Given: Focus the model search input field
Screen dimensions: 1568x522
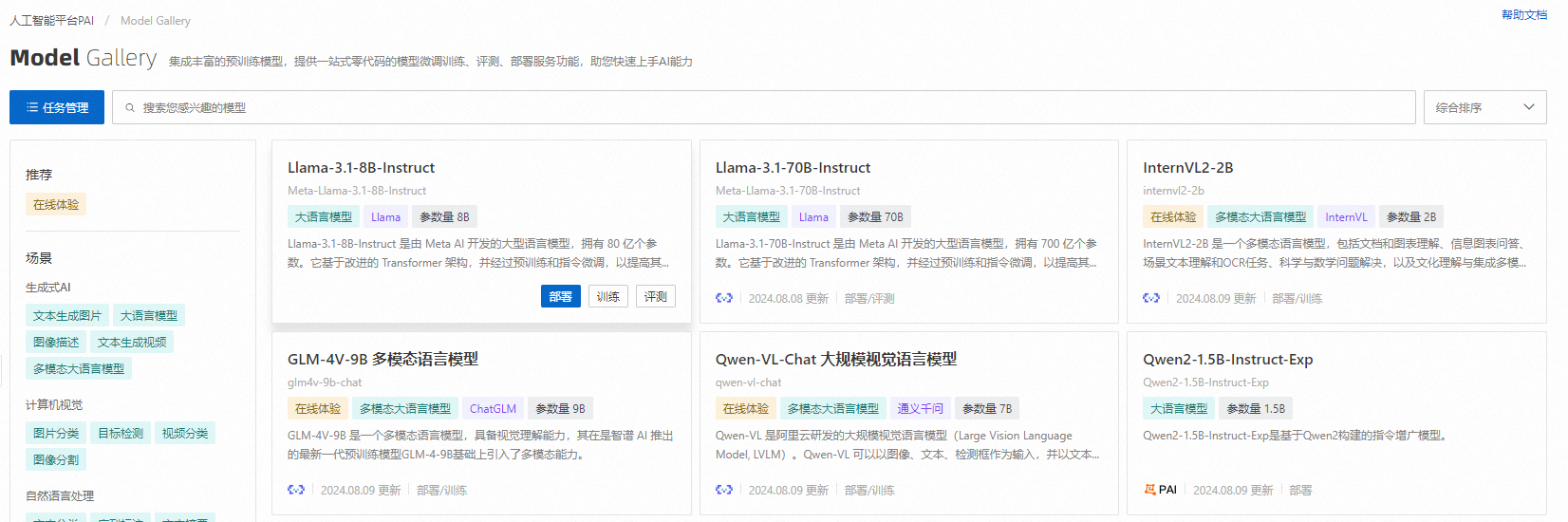Looking at the screenshot, I should 764,107.
